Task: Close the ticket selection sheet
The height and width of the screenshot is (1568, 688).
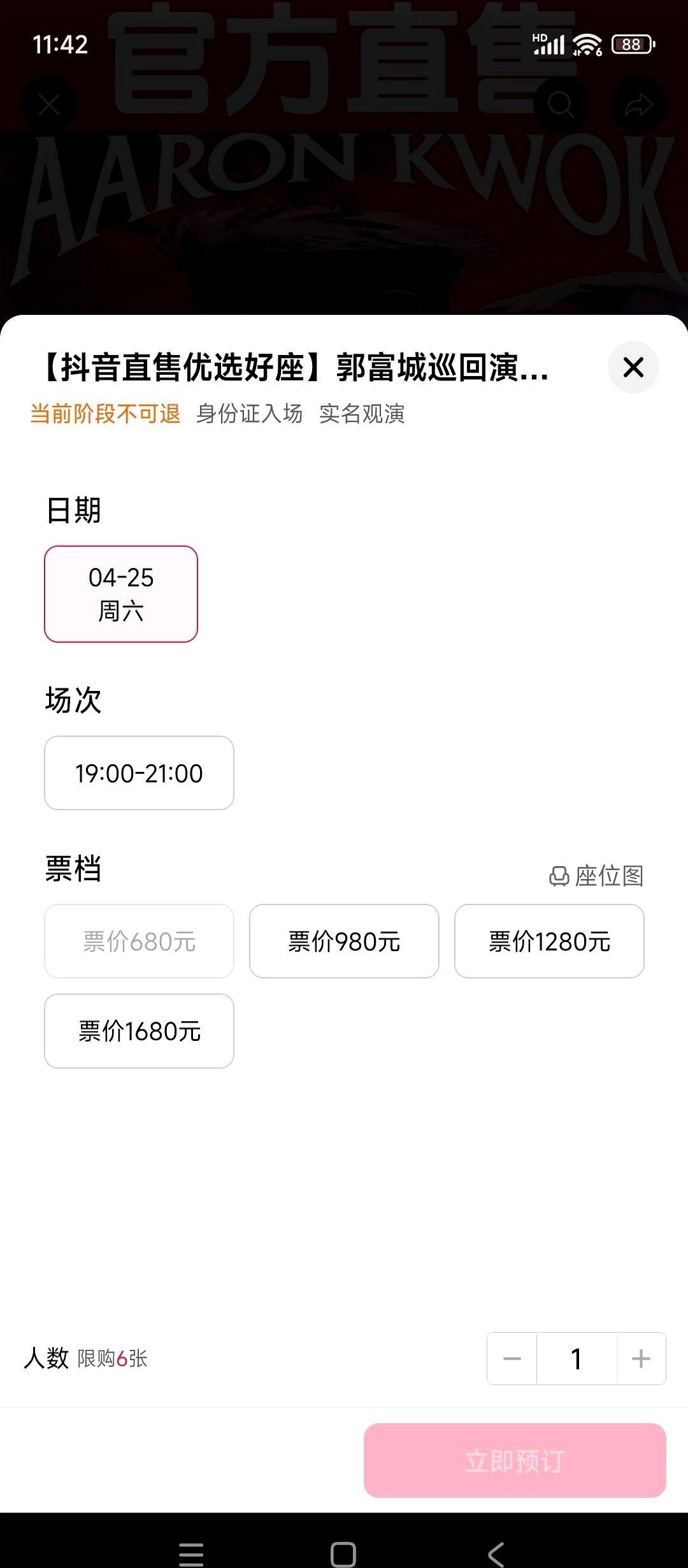Action: pyautogui.click(x=633, y=367)
